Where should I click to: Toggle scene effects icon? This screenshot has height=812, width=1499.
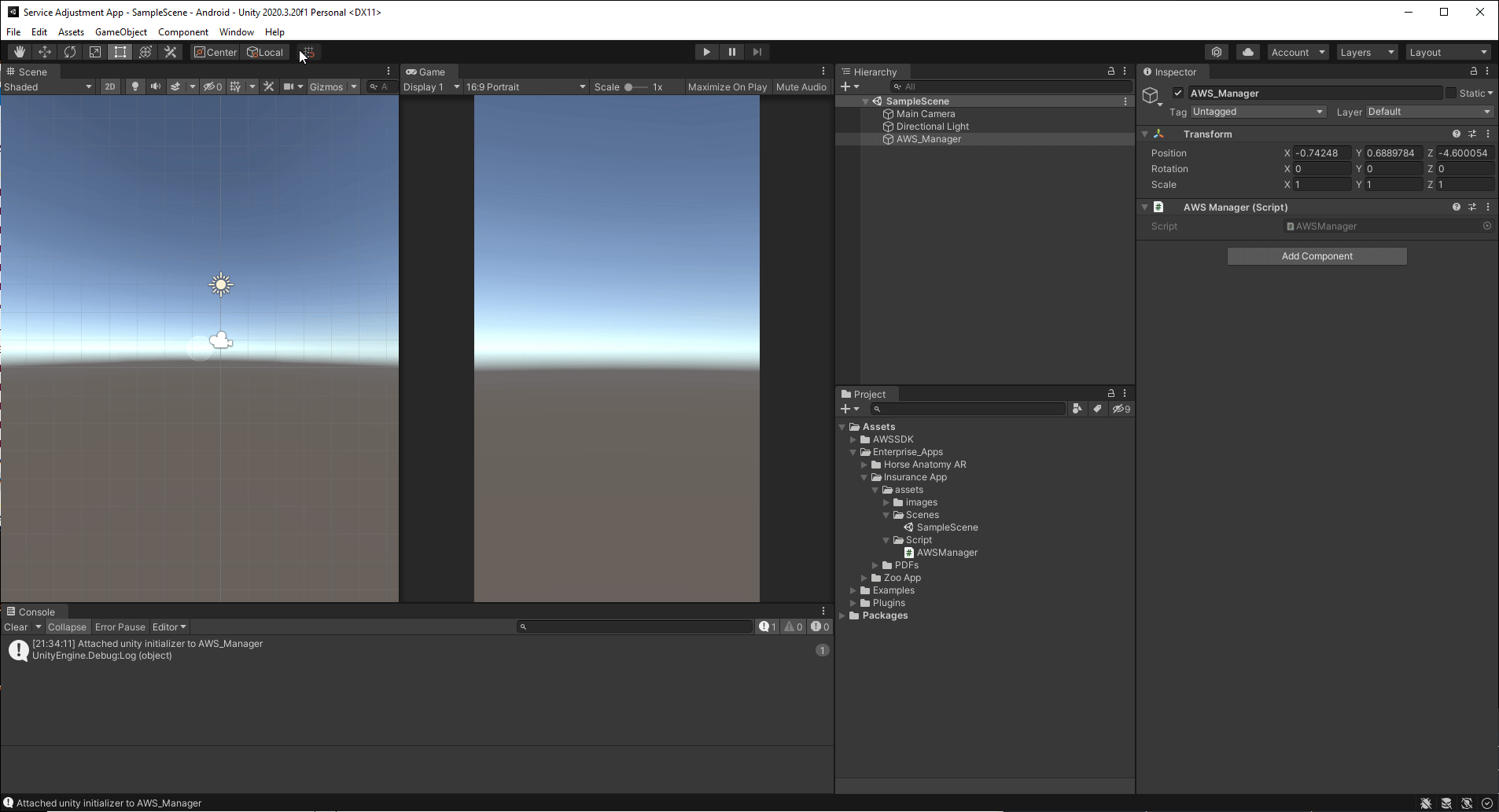(x=176, y=86)
